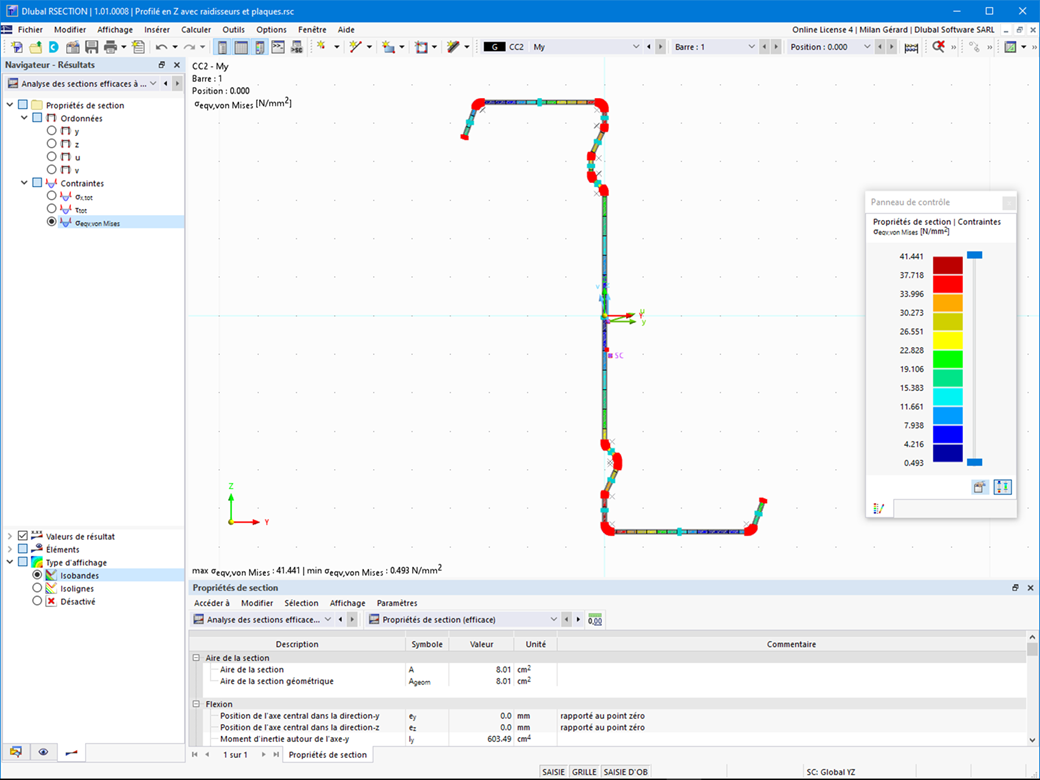Click the decimal places 0.00 icon
1040x780 pixels.
tap(595, 619)
